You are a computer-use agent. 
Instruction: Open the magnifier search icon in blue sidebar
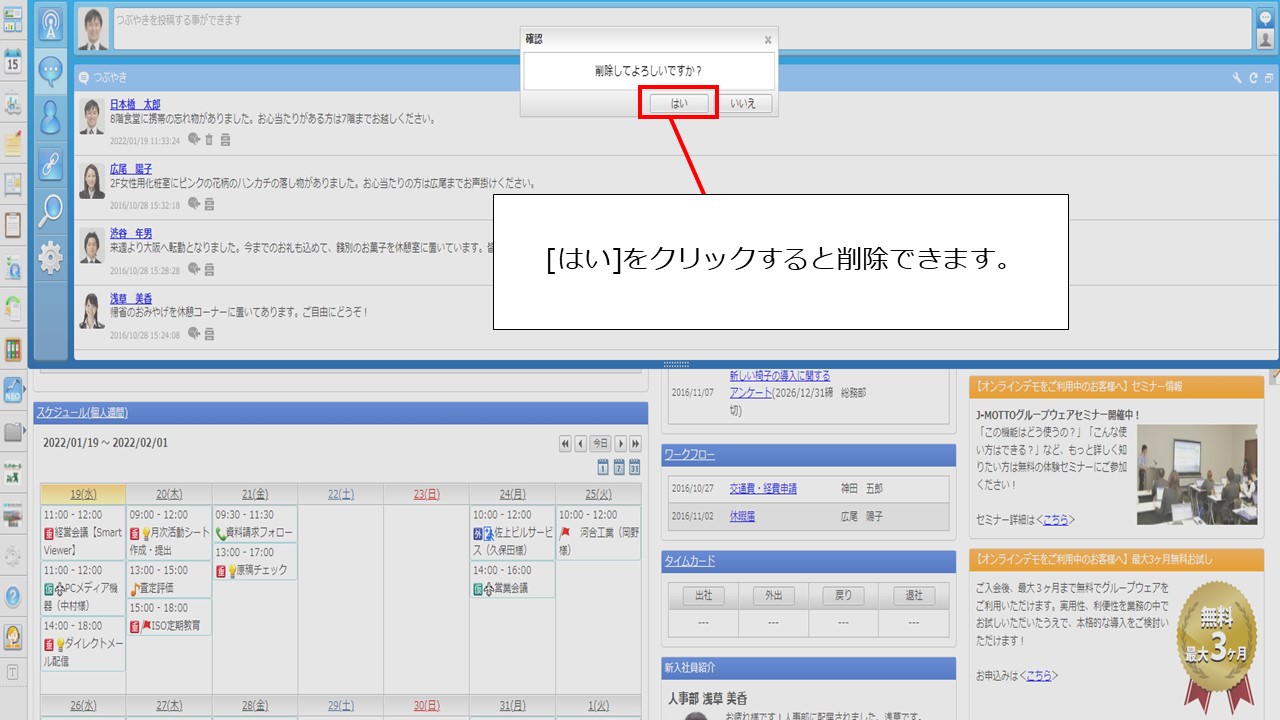pos(50,211)
